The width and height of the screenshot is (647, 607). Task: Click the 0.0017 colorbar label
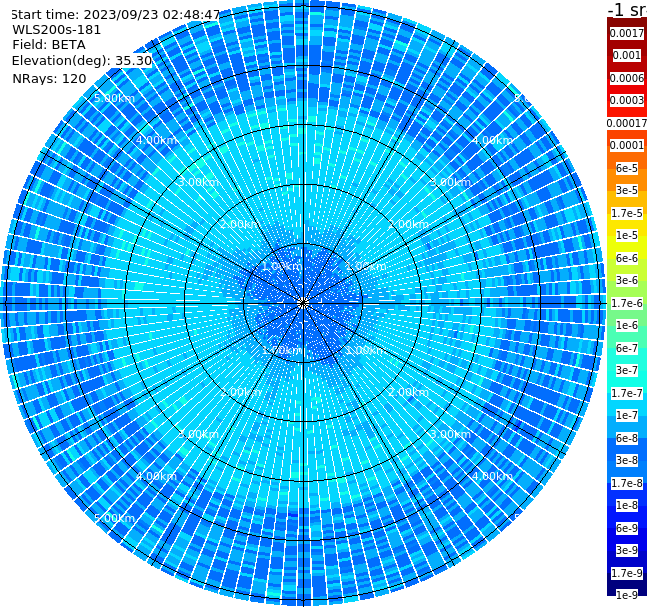(627, 33)
